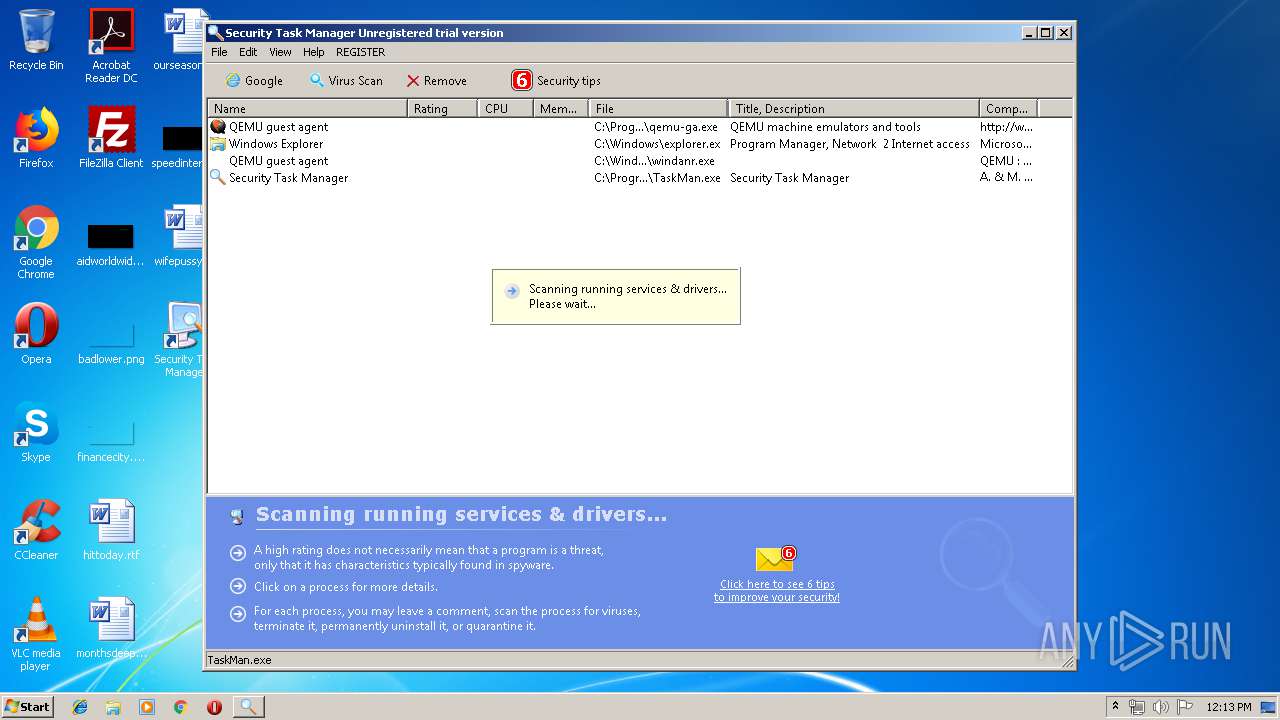
Task: Sort by Title, Description column header
Action: click(854, 108)
